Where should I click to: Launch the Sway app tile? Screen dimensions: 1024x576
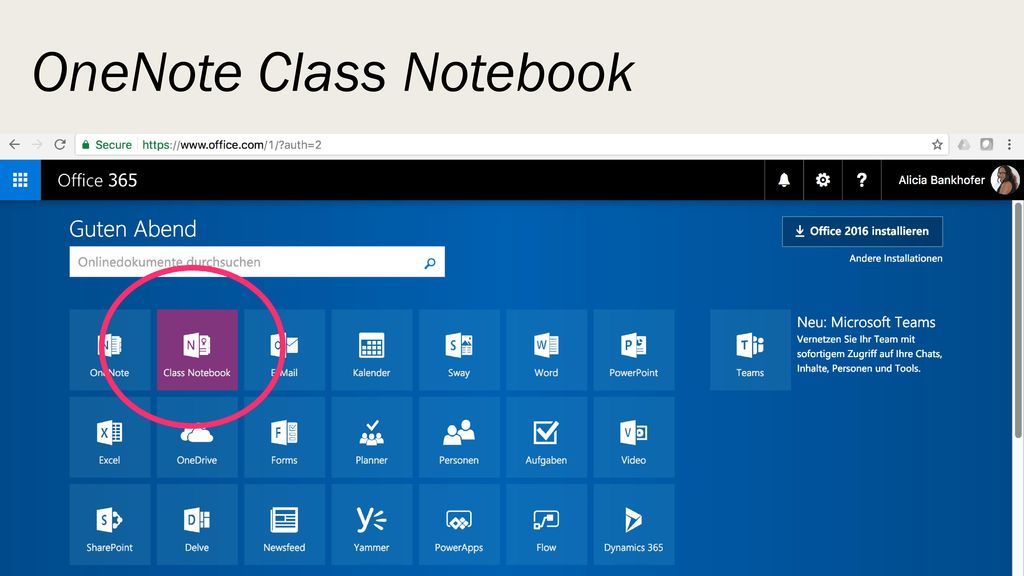coord(459,350)
